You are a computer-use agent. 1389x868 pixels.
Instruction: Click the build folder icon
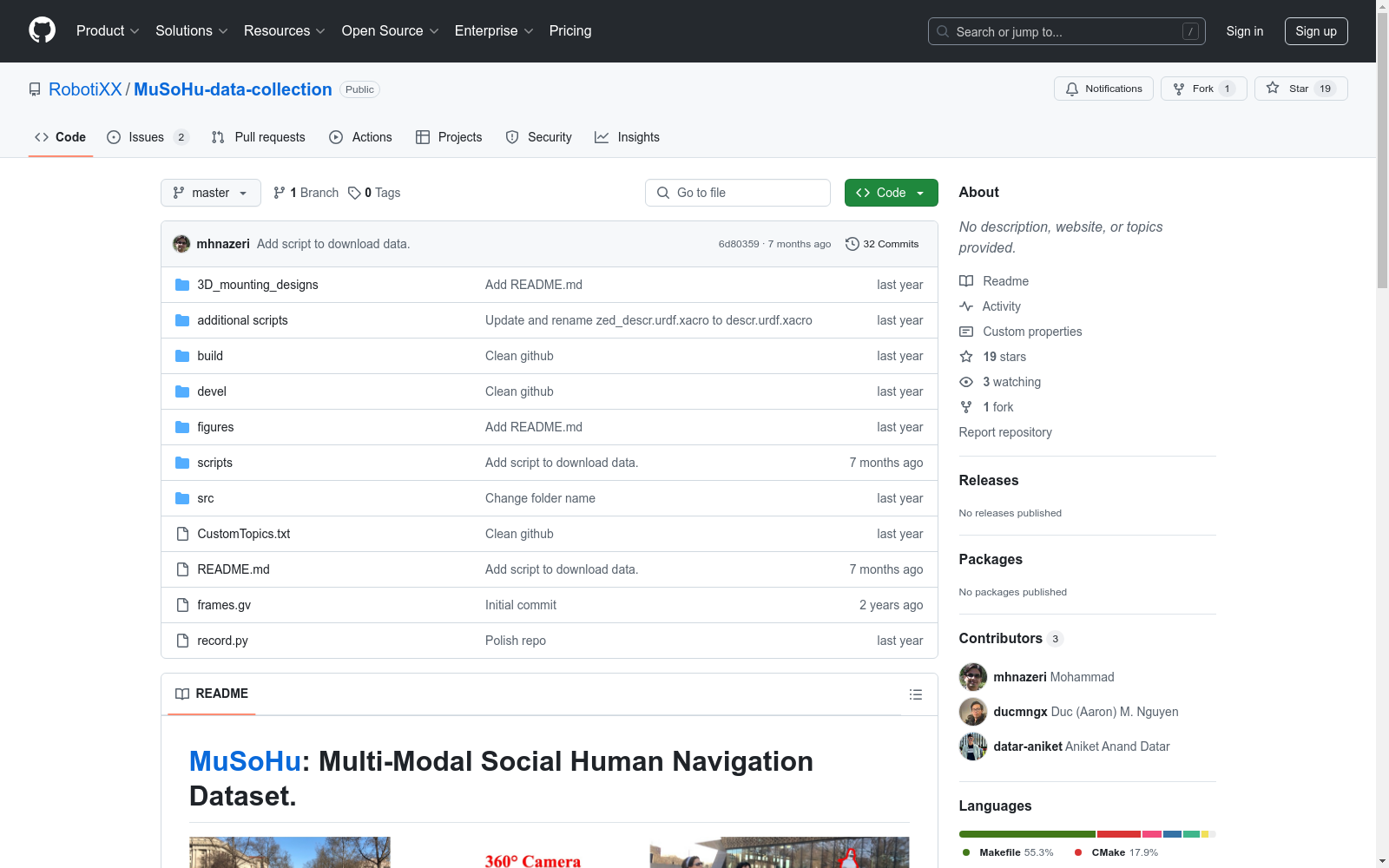point(182,356)
